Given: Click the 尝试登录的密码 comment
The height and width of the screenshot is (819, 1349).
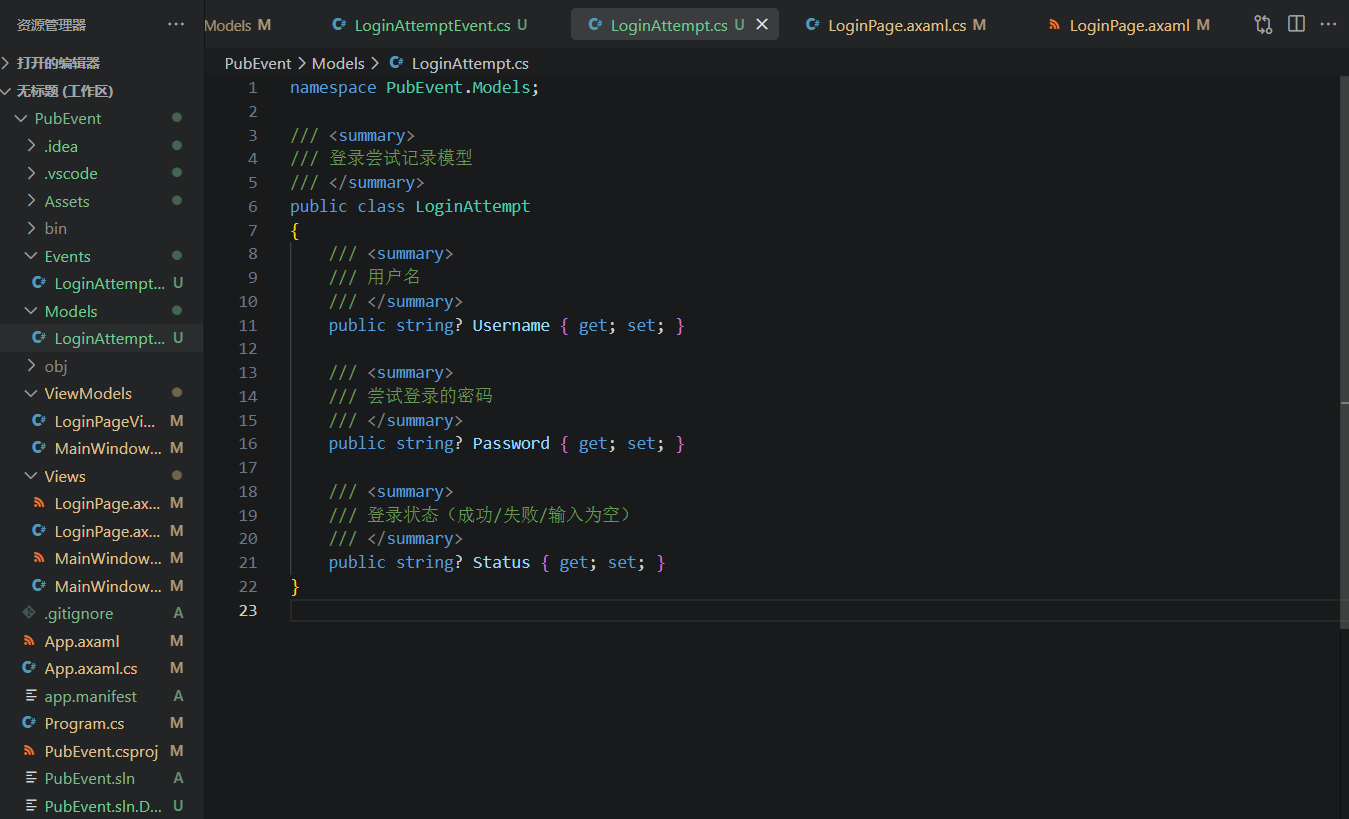Looking at the screenshot, I should pos(411,396).
